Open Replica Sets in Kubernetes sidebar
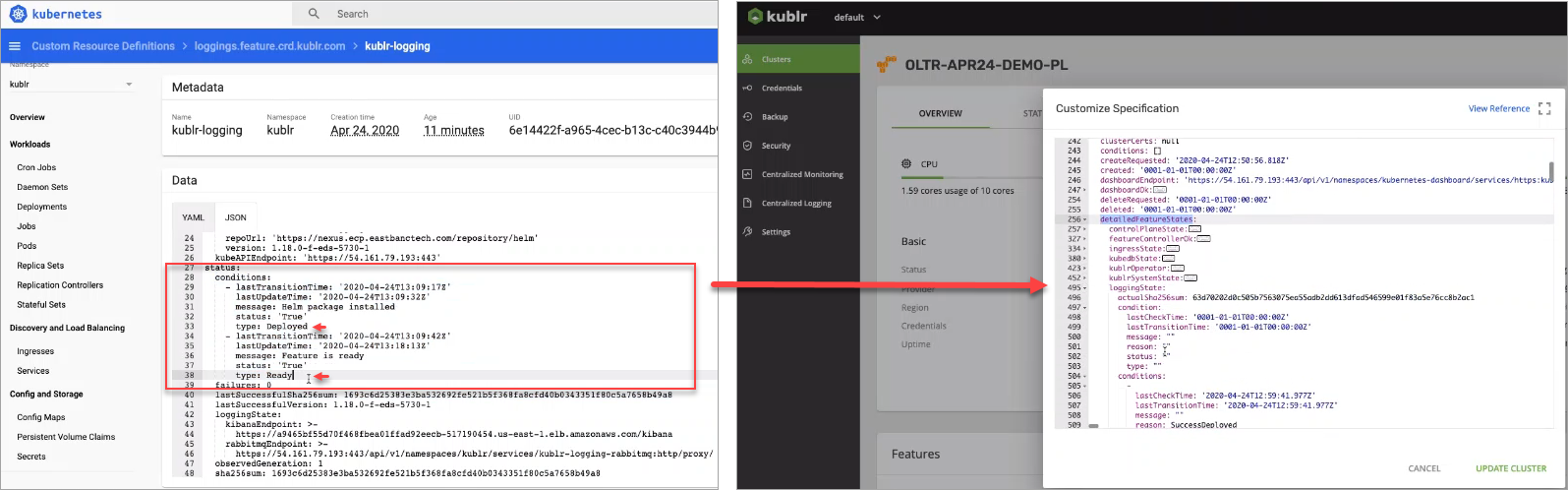 coord(40,266)
